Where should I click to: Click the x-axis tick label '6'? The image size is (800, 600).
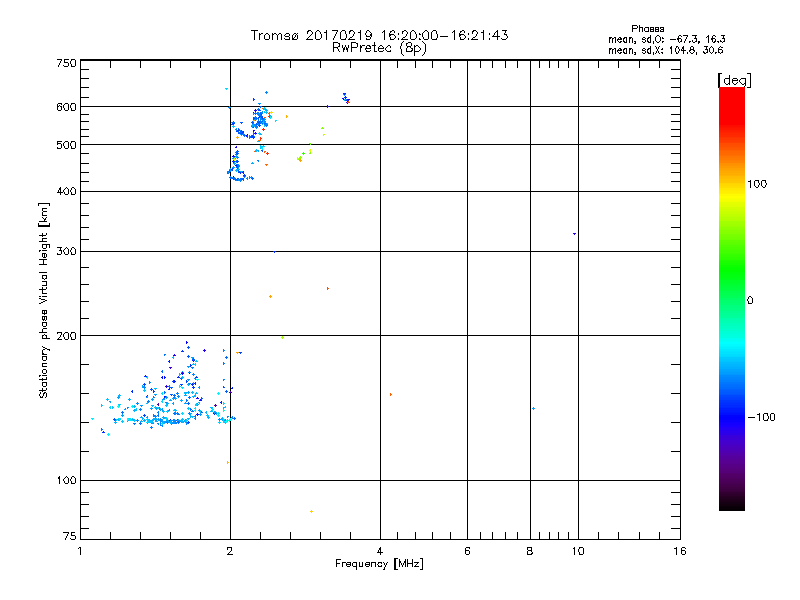pyautogui.click(x=467, y=551)
